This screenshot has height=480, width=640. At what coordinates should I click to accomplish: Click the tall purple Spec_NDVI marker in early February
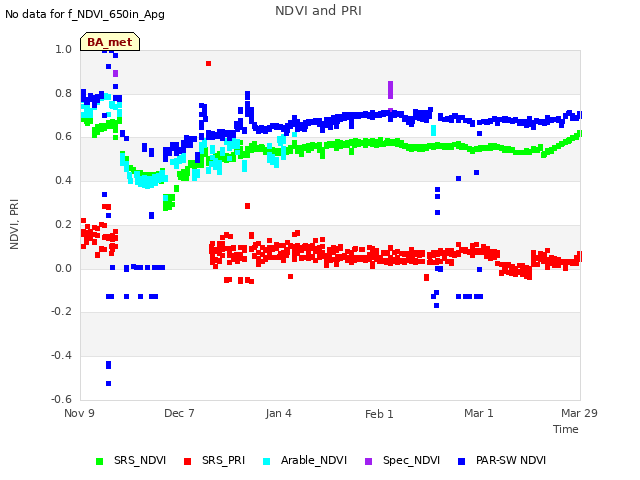point(391,90)
